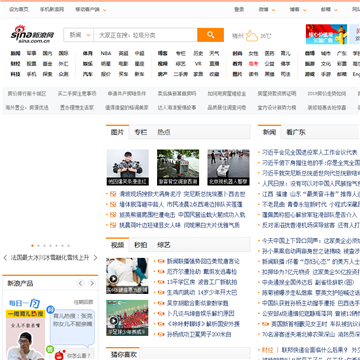Screen dimensions: 360x360
Task: Switch to the 图片 tab
Action: [117, 132]
